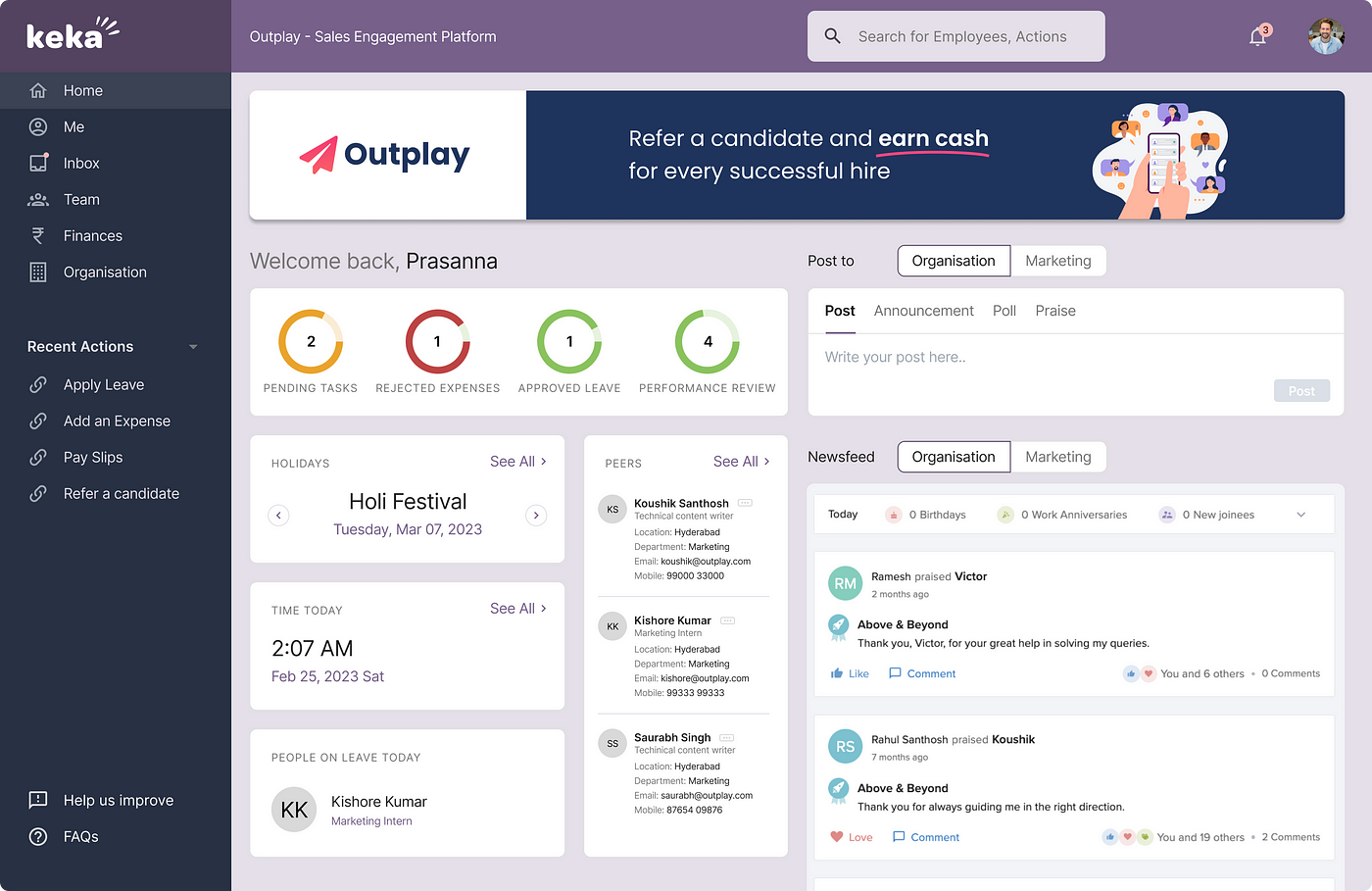This screenshot has height=891, width=1372.
Task: Open the notifications bell
Action: pos(1257,37)
